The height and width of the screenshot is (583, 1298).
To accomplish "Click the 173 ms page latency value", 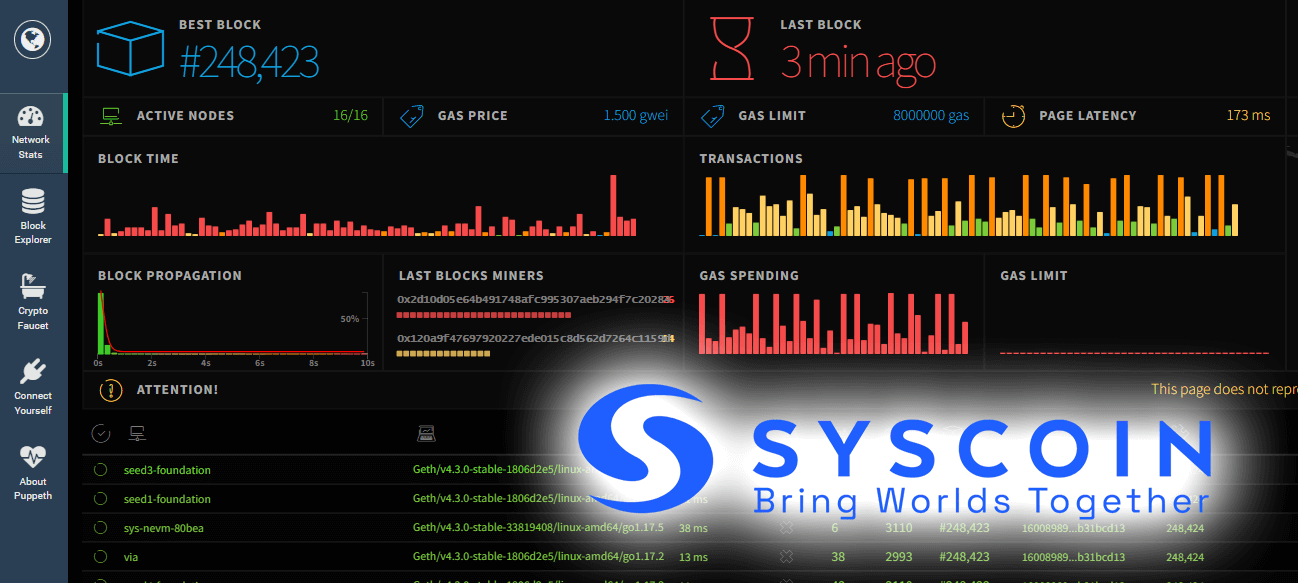I will pyautogui.click(x=1248, y=116).
